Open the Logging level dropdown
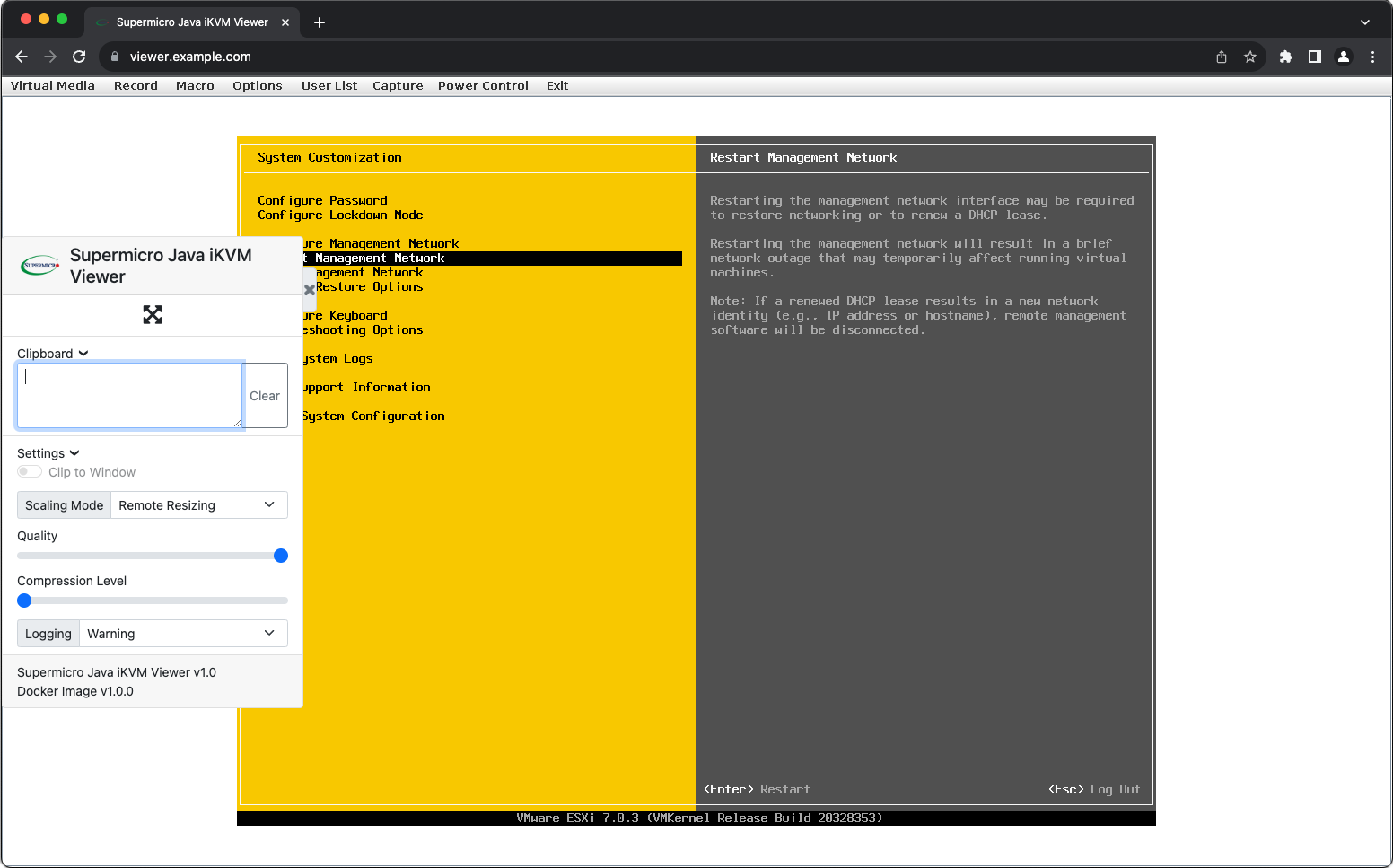Viewport: 1393px width, 868px height. (x=182, y=634)
